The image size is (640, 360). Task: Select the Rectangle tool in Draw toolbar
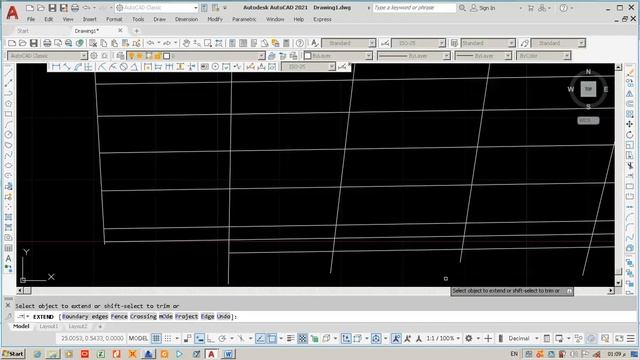click(8, 114)
